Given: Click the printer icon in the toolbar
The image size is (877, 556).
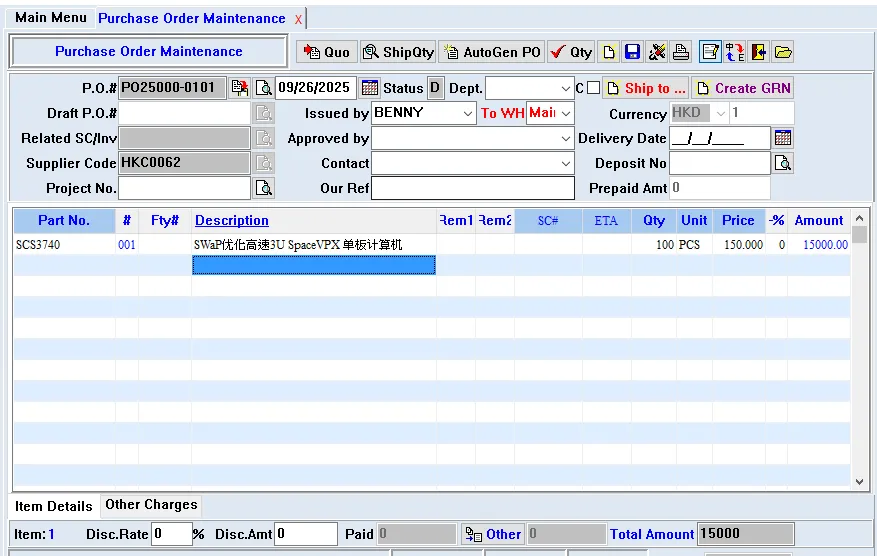Looking at the screenshot, I should 681,52.
